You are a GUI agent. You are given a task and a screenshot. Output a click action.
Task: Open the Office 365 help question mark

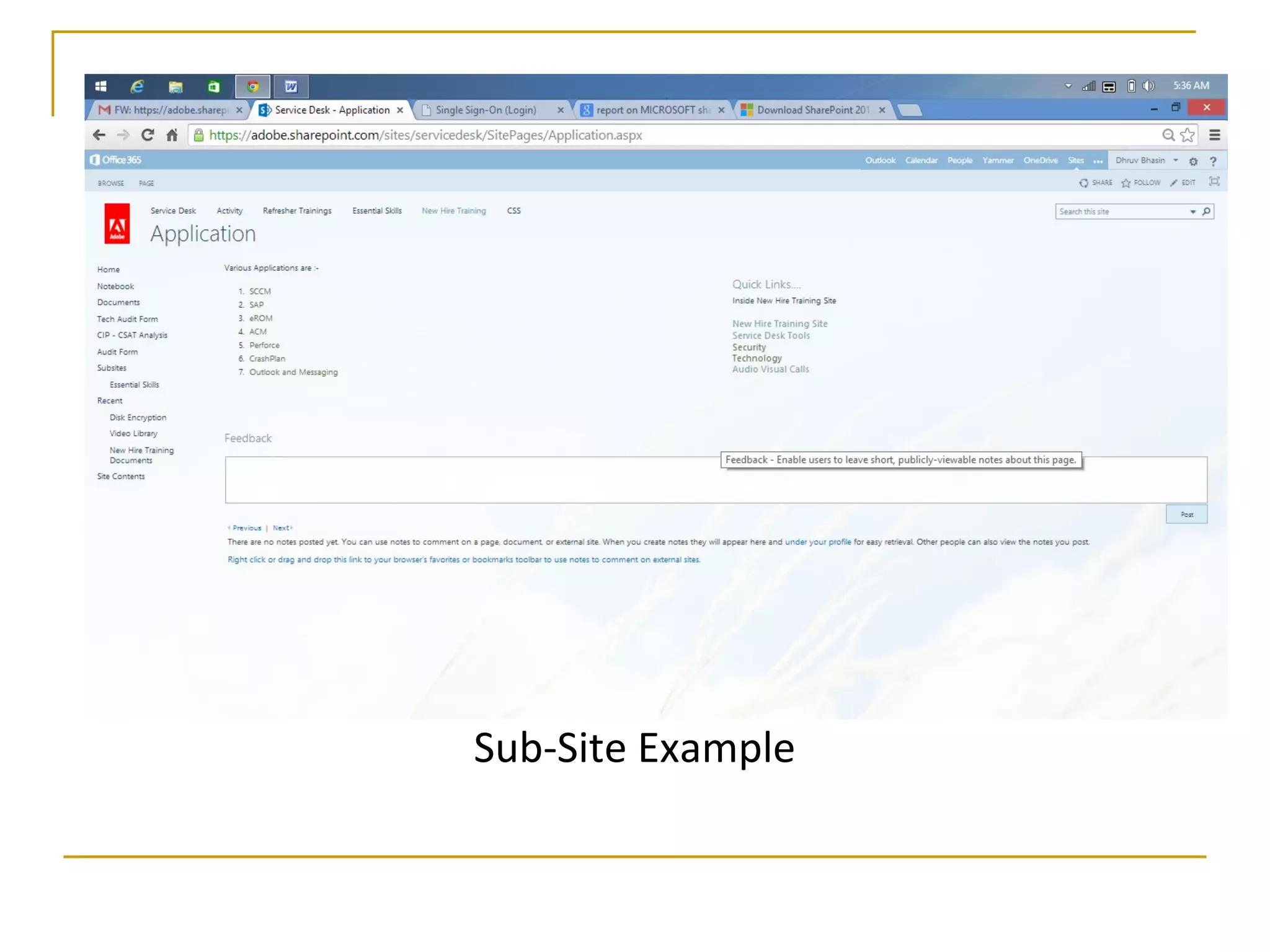(1213, 161)
